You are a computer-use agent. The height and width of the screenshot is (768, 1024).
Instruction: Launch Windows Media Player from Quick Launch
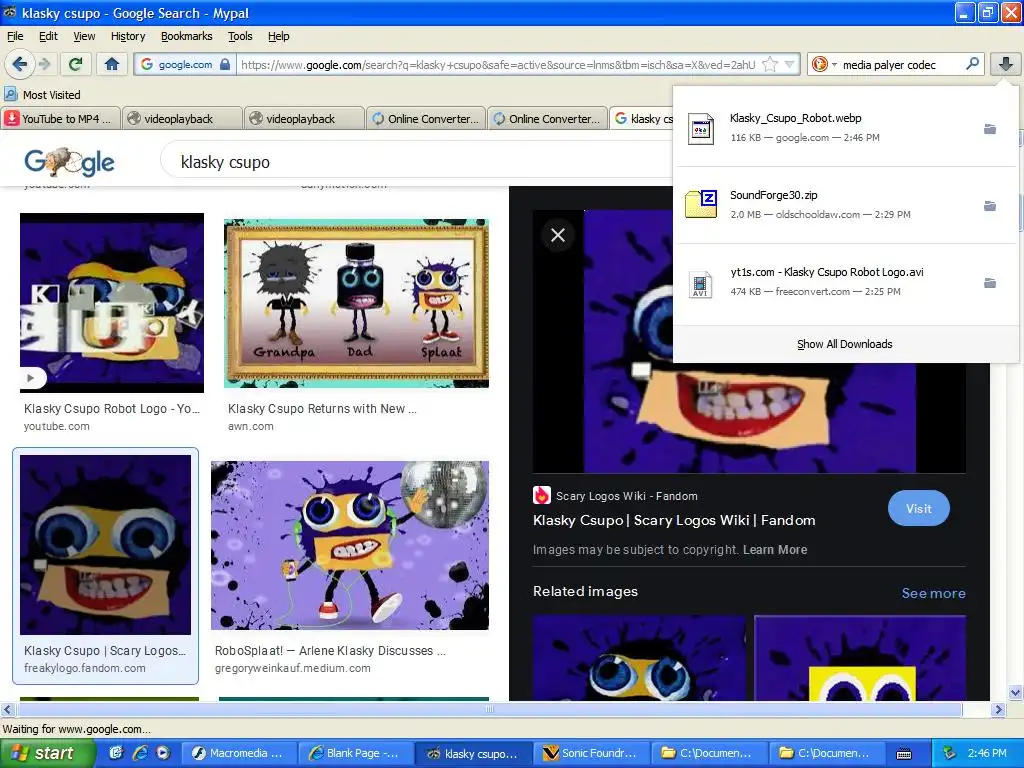coord(163,753)
